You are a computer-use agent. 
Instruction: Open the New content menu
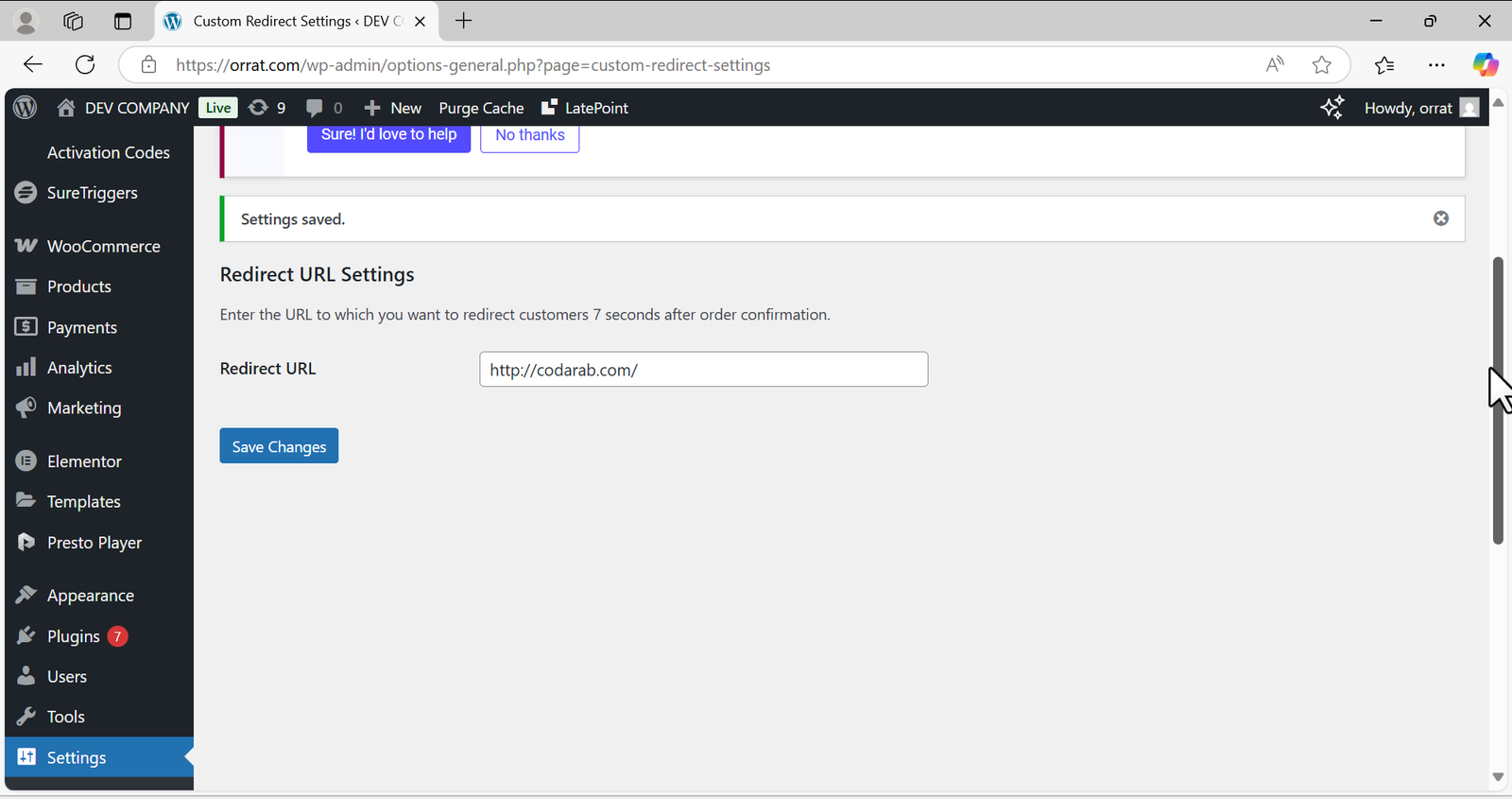[x=393, y=108]
